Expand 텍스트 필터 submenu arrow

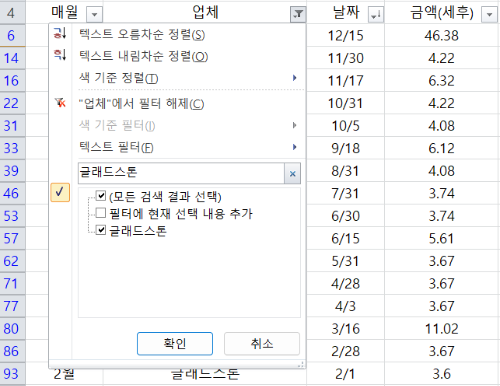[x=294, y=147]
